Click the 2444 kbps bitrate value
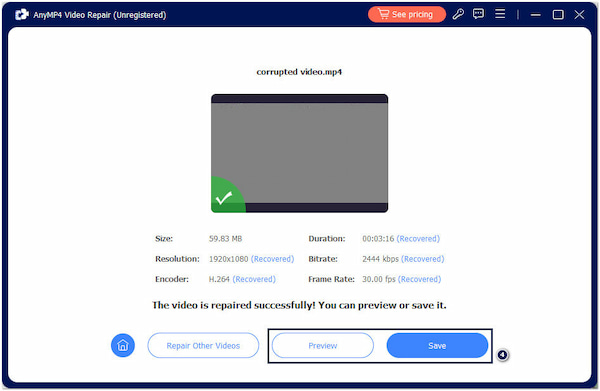 pos(380,259)
